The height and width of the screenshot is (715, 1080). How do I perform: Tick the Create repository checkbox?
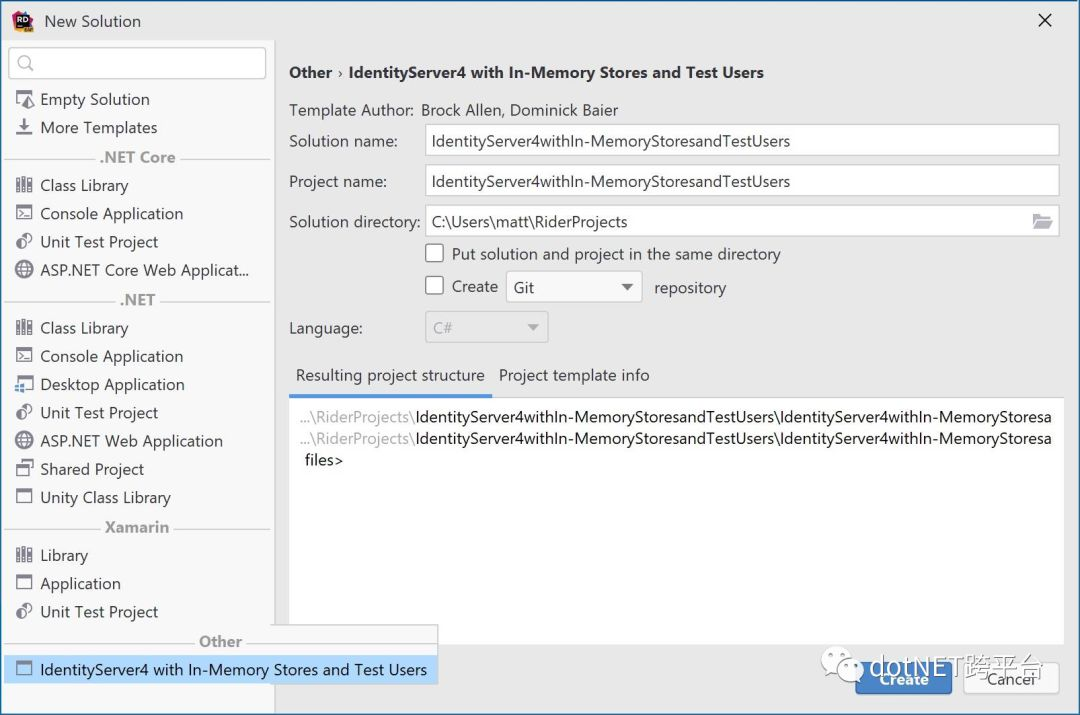(435, 286)
